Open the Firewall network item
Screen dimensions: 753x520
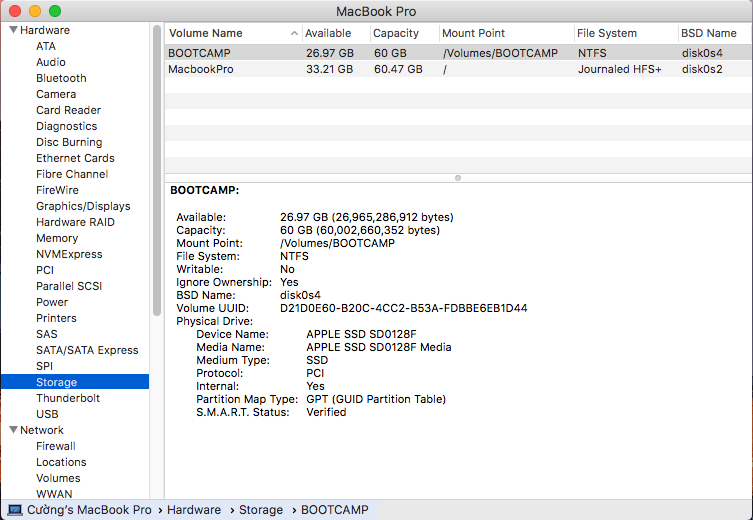[56, 446]
